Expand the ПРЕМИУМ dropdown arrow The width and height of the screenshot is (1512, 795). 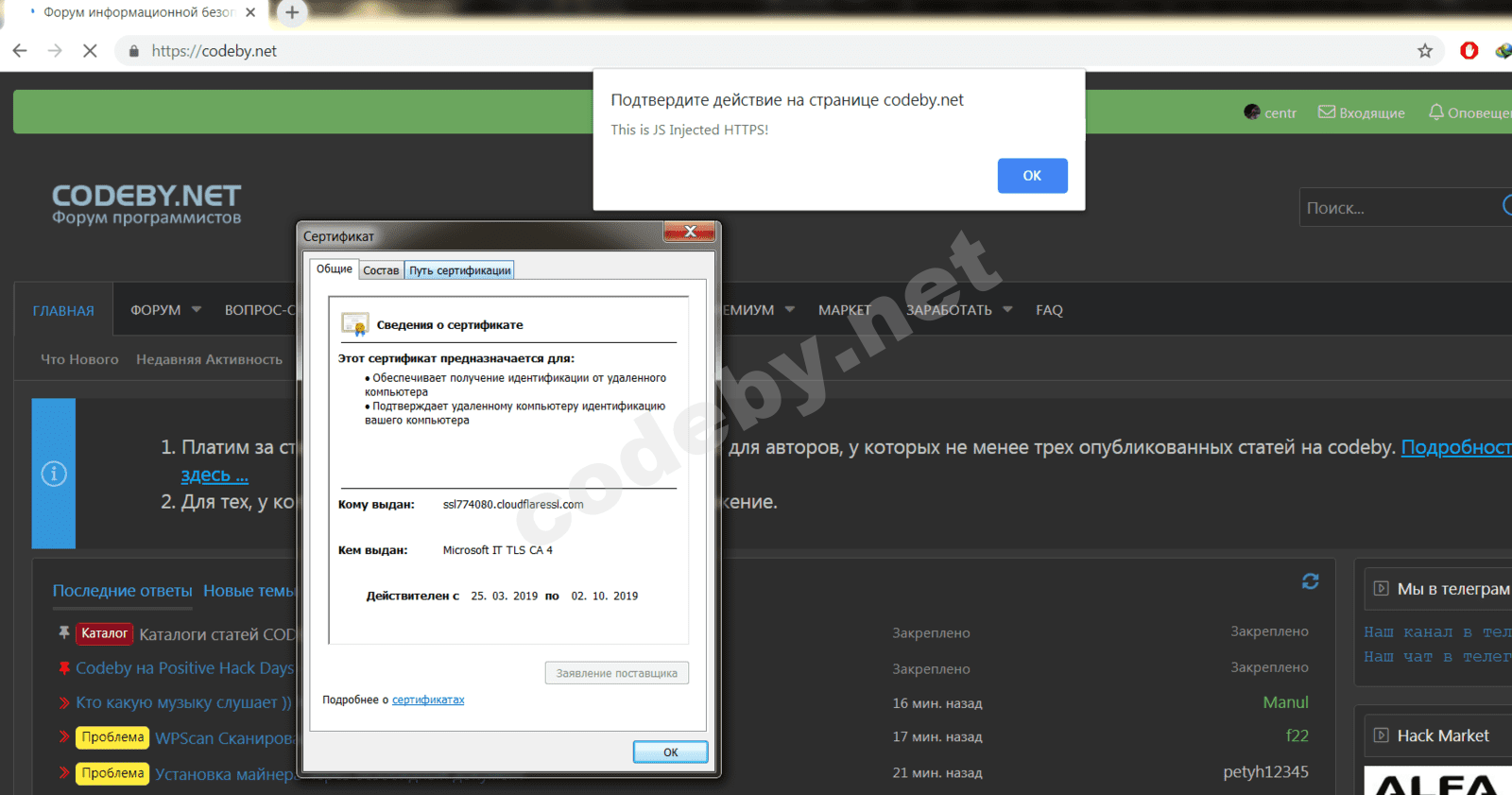[x=790, y=309]
